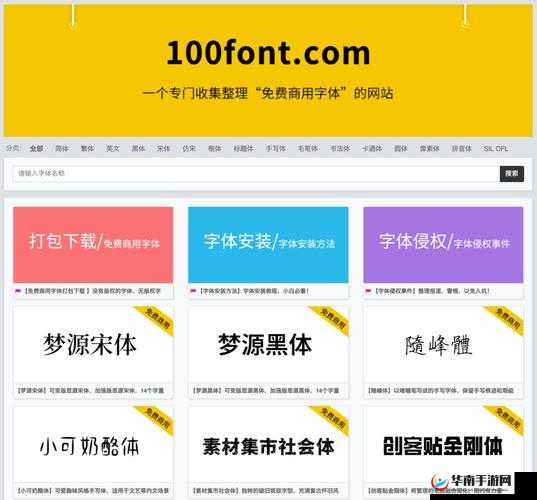Switch to the 书法体 category
The image size is (537, 500).
point(340,148)
